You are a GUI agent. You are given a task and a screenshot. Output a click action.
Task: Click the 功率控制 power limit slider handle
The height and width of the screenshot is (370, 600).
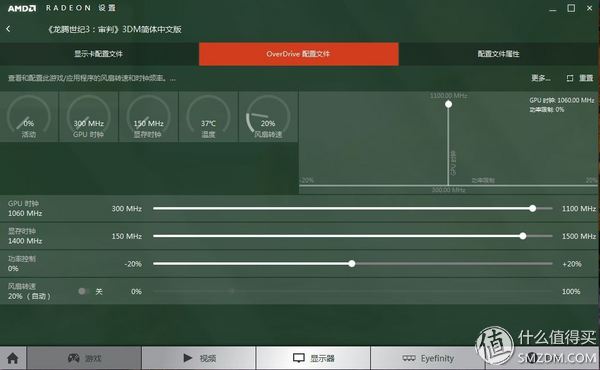click(352, 264)
